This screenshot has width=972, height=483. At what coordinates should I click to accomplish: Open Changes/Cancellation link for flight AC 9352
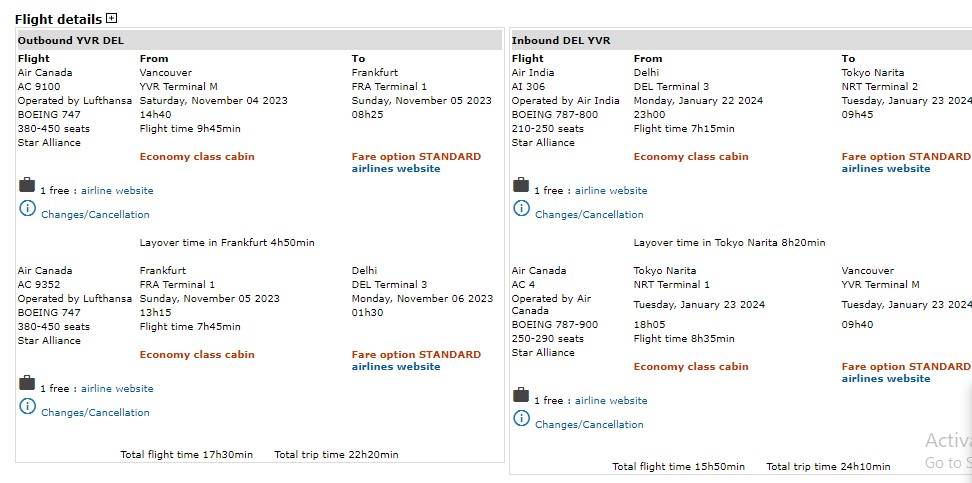95,413
